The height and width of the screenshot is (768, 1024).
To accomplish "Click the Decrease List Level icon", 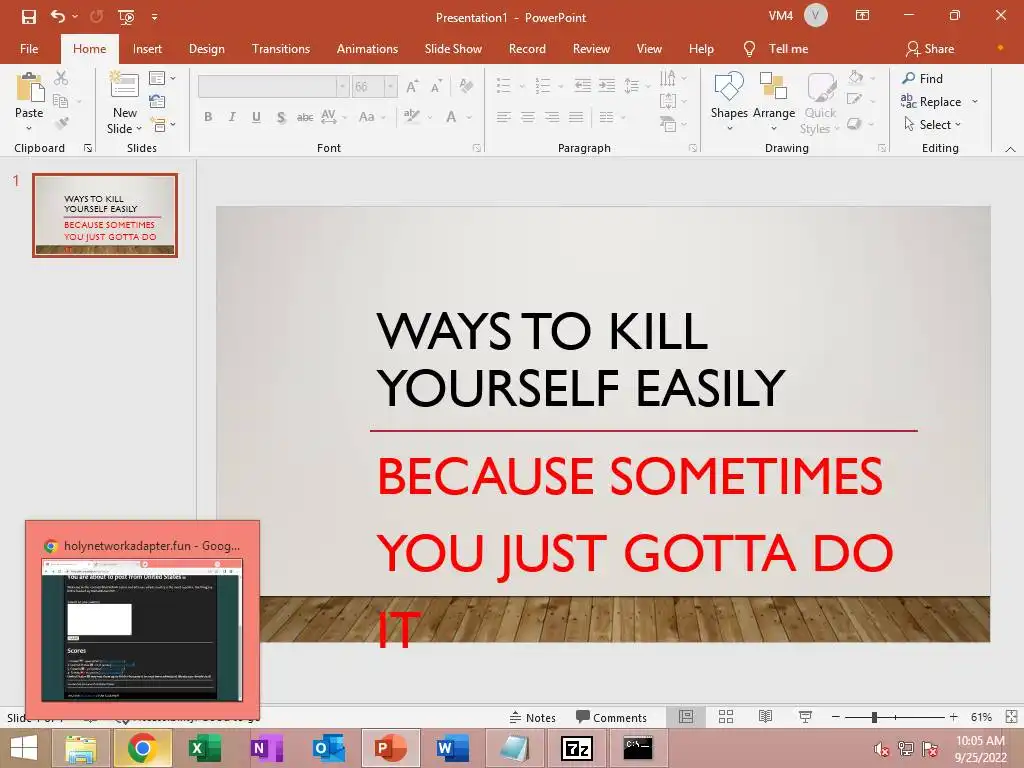I will pos(583,86).
